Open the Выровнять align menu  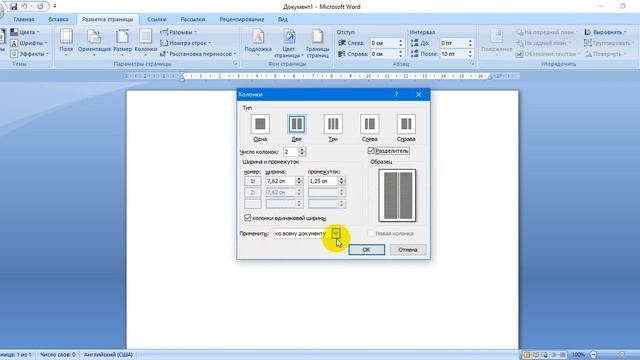pos(605,32)
